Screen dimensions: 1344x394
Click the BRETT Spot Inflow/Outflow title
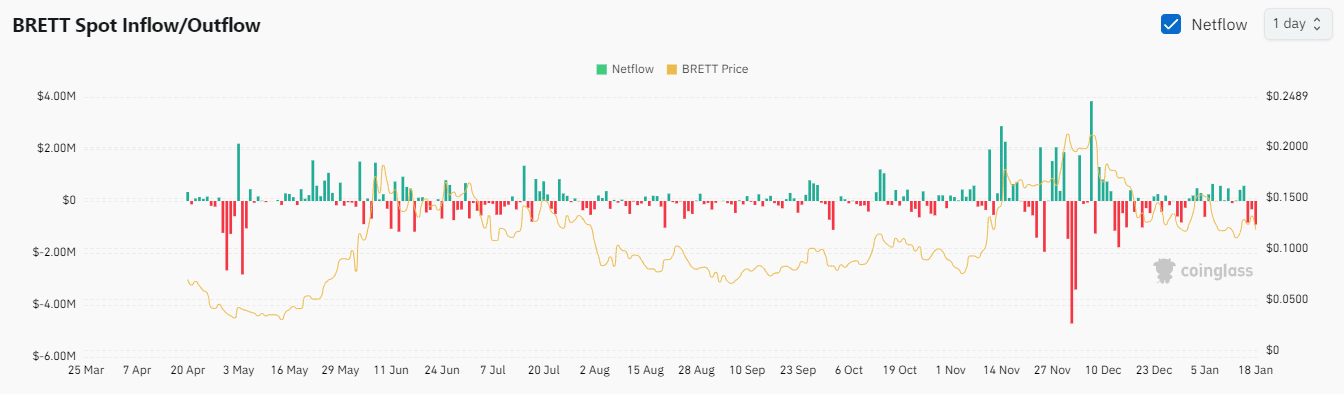136,26
